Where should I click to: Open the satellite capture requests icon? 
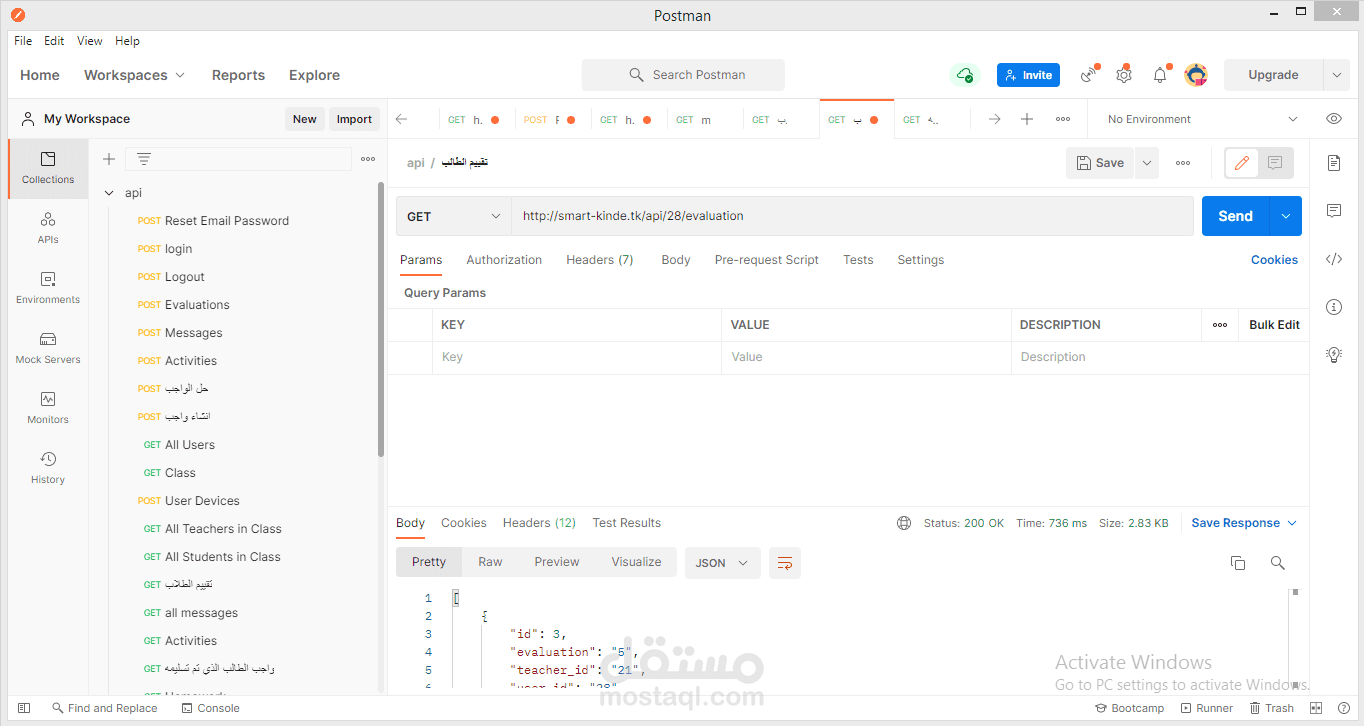[x=1089, y=75]
